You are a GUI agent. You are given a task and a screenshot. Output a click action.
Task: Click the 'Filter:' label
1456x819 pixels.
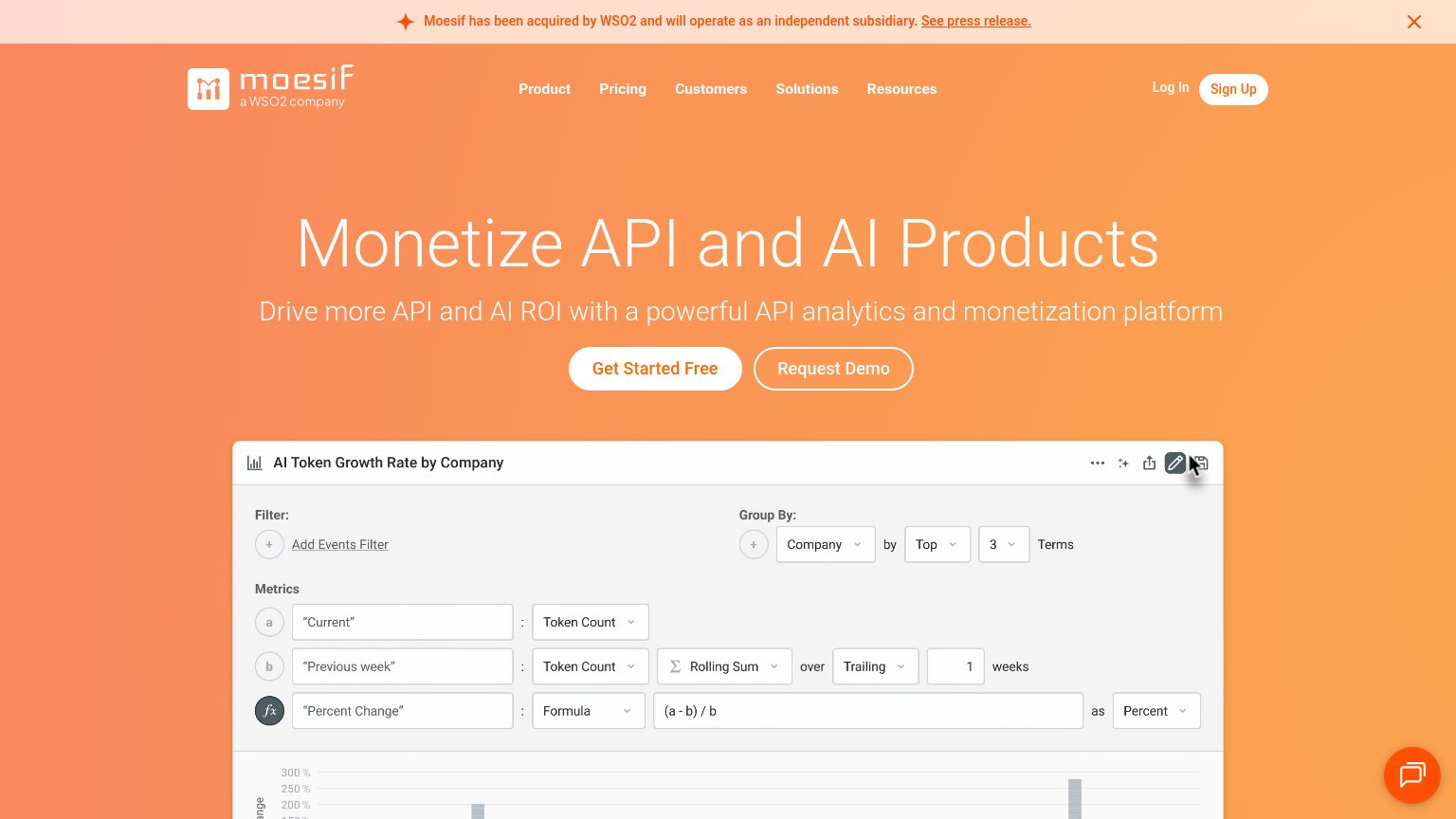pos(272,515)
